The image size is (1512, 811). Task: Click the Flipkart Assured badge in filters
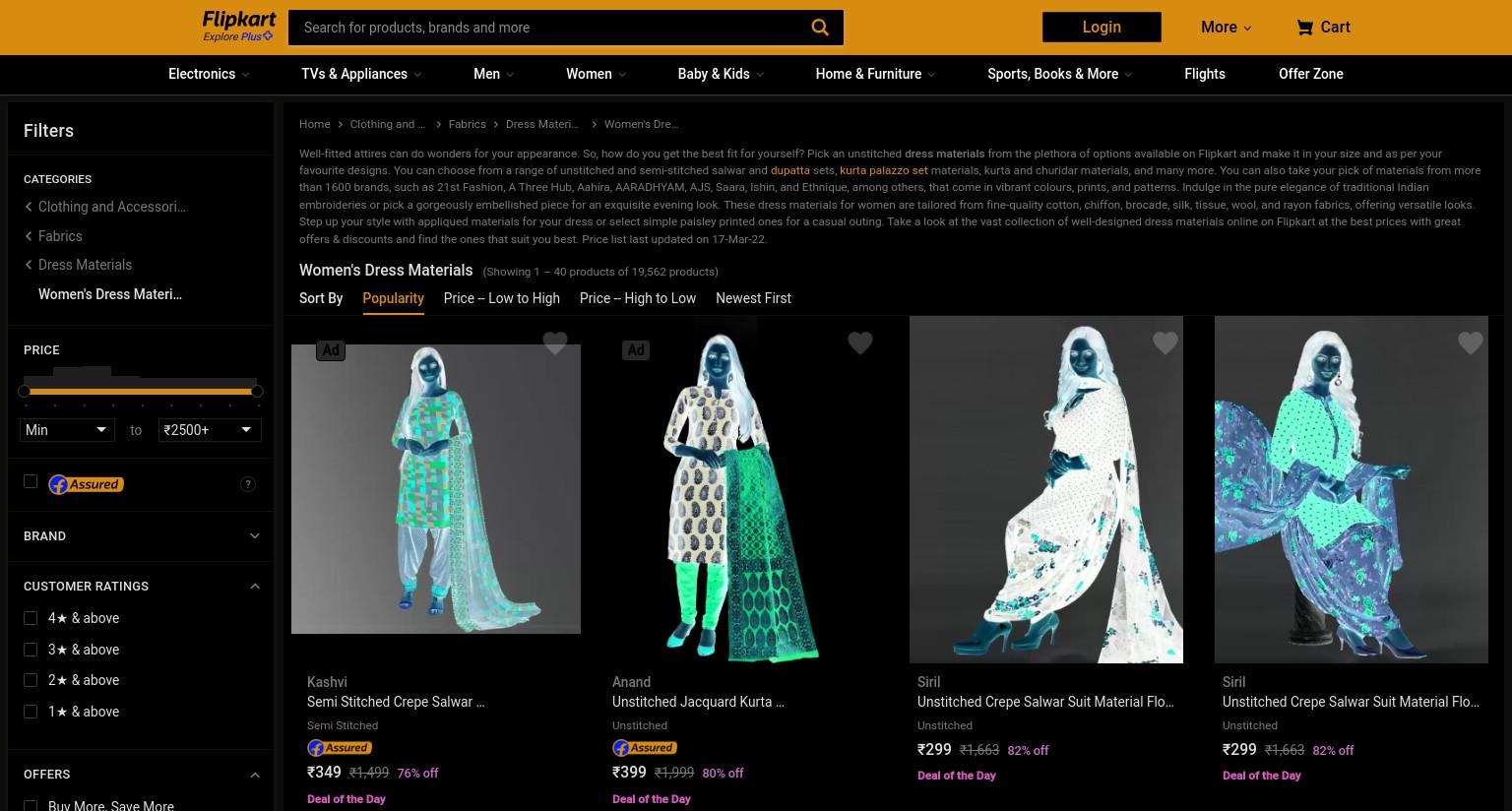point(86,484)
